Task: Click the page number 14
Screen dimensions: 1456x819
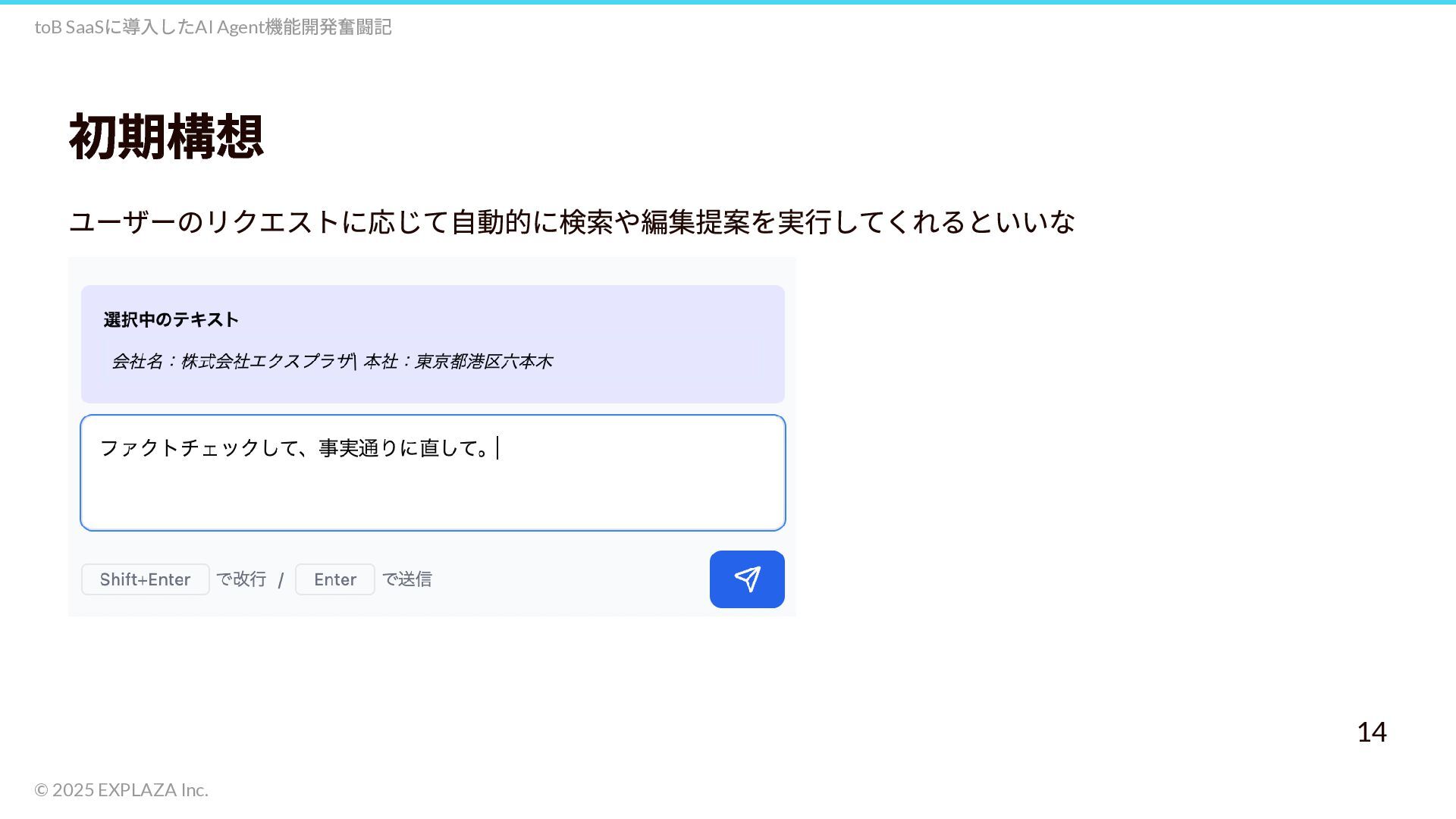Action: tap(1372, 733)
